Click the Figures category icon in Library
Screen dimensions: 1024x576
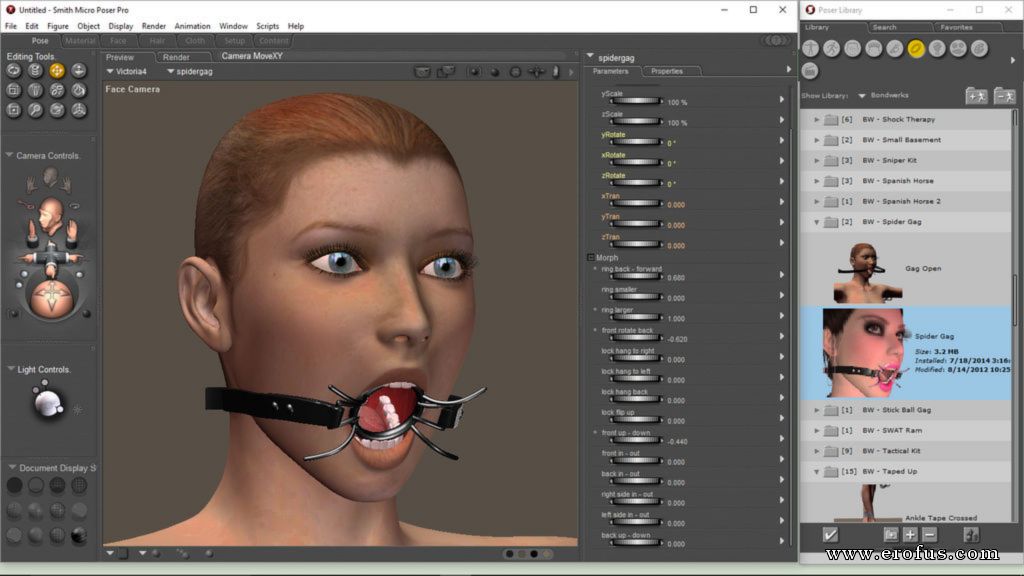(810, 48)
